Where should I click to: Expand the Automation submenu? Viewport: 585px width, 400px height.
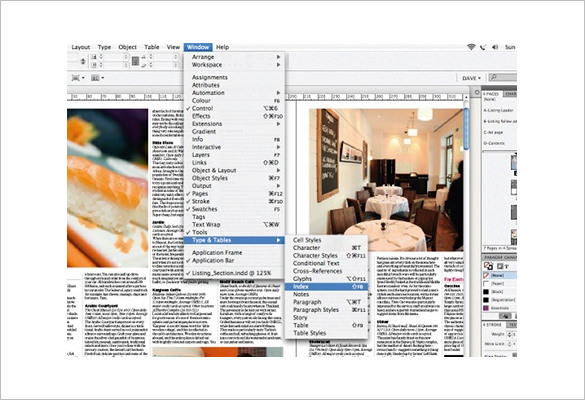(234, 93)
